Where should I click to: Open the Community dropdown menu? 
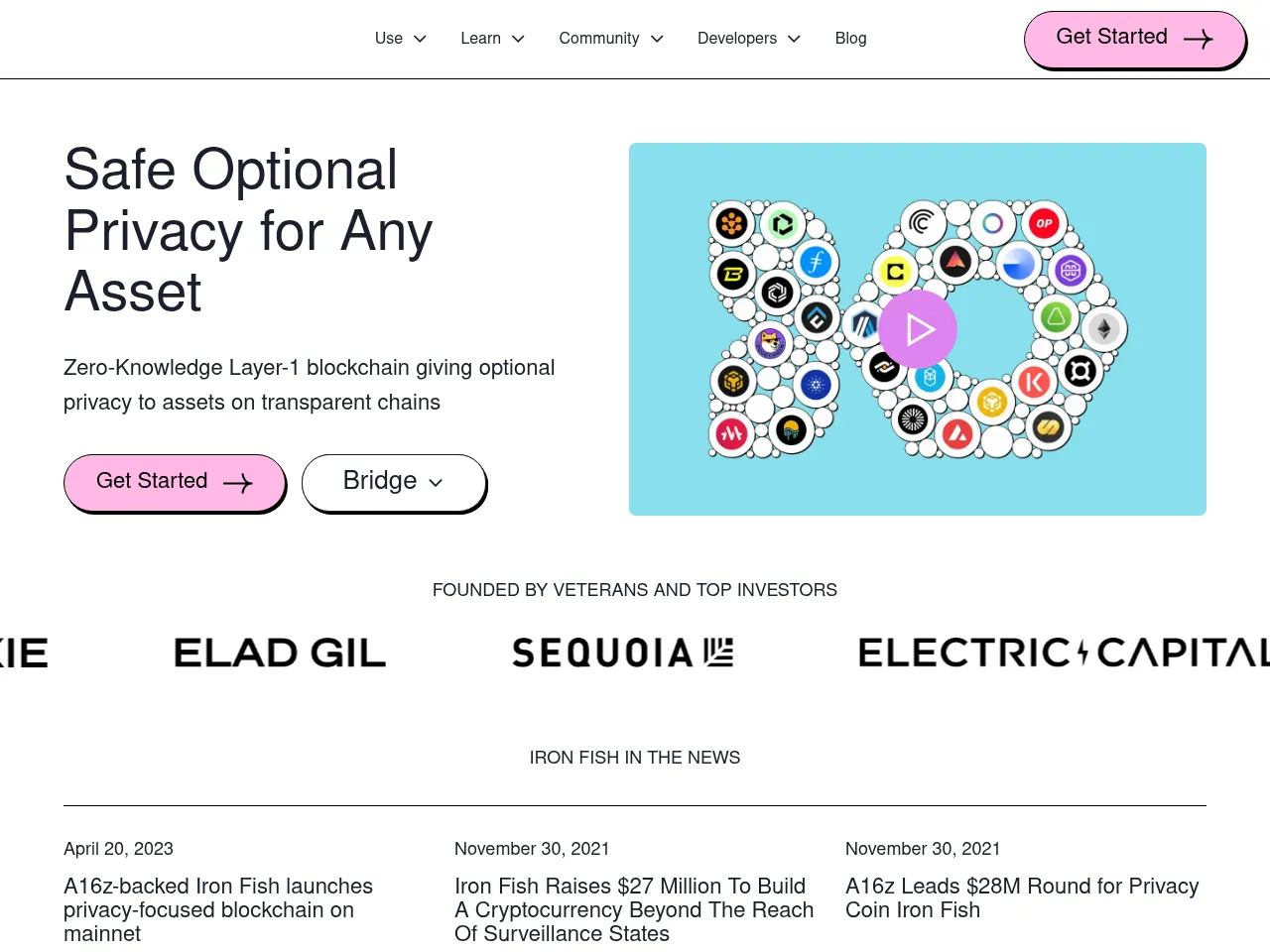pos(610,39)
